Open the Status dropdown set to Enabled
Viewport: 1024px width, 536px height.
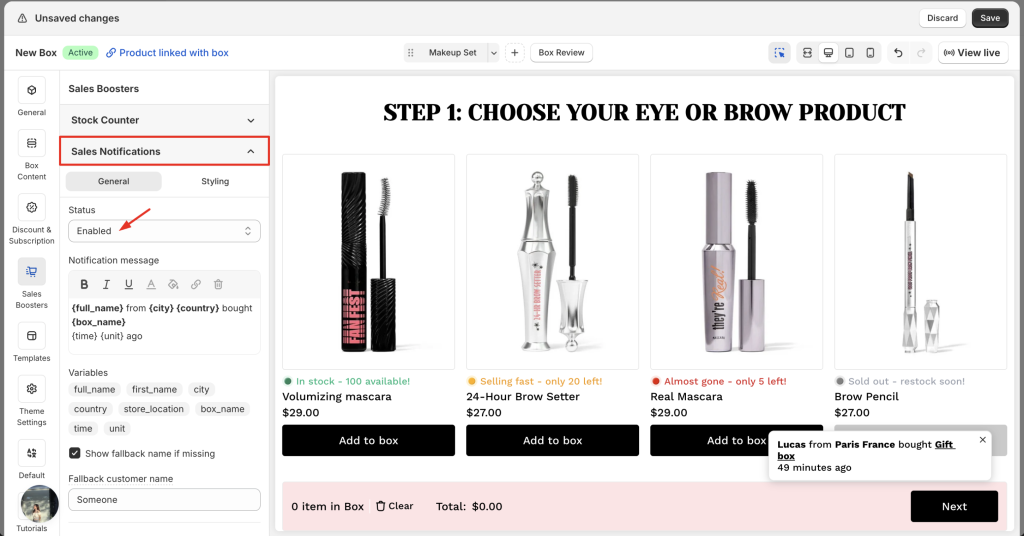164,231
